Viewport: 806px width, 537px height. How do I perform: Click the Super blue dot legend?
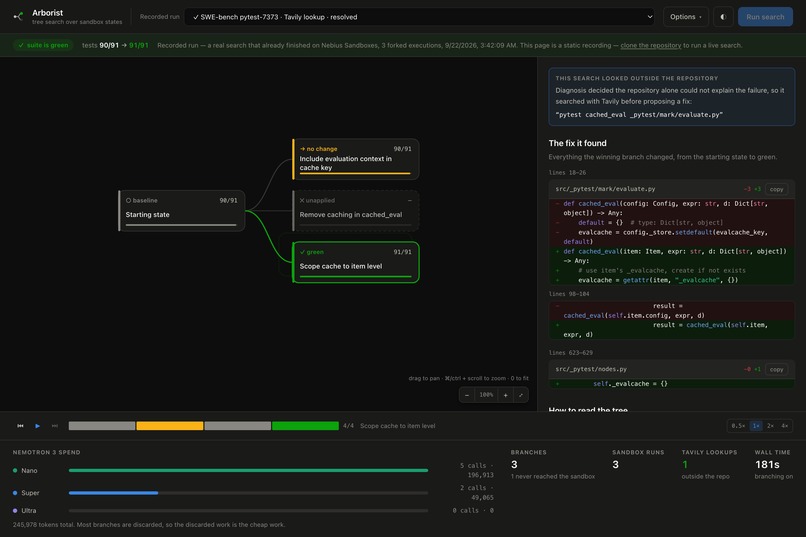point(15,493)
